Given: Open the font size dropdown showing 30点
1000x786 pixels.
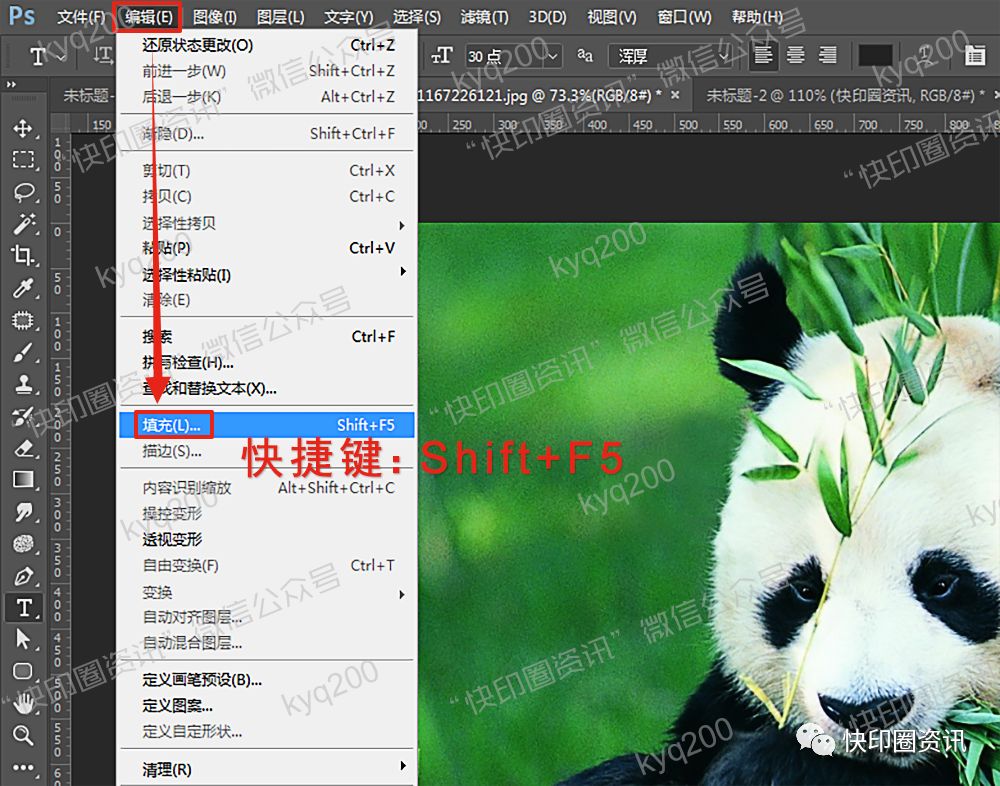Looking at the screenshot, I should 553,57.
